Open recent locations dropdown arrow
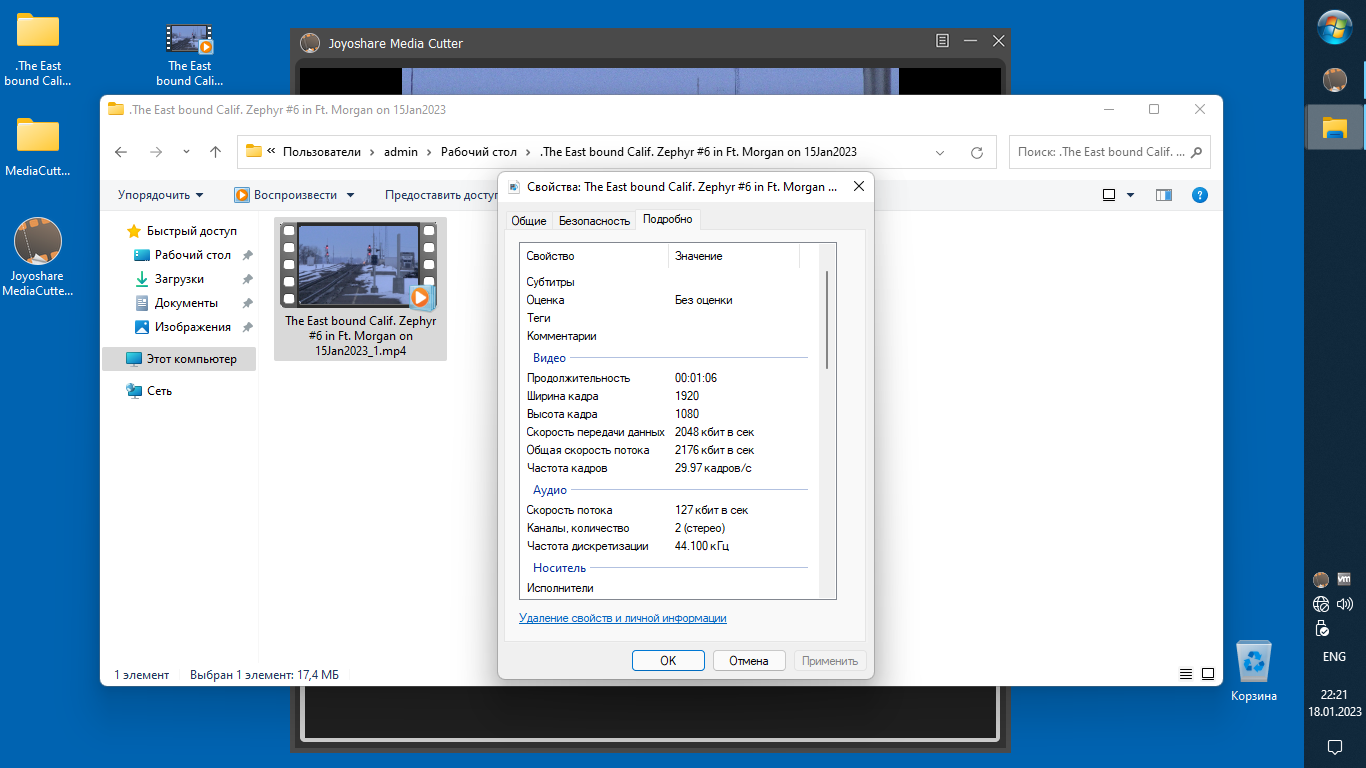 186,152
